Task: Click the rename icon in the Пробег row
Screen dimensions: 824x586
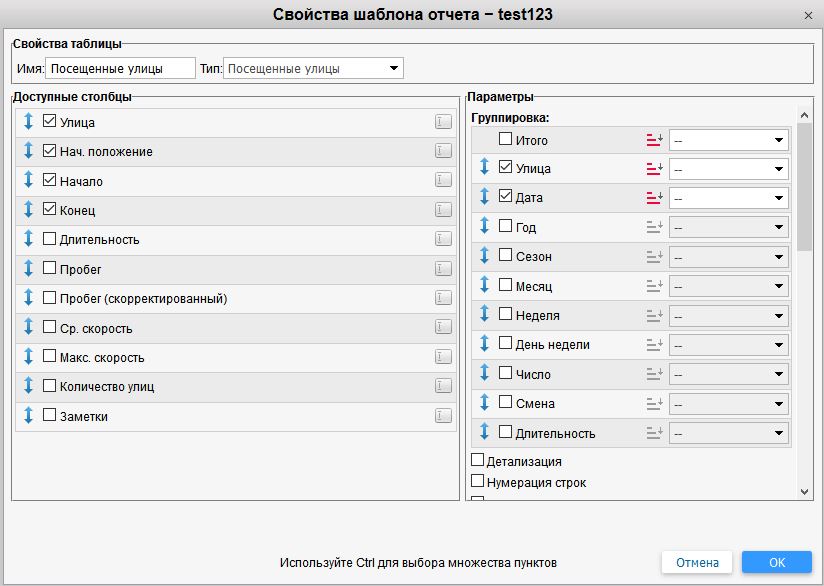Action: [443, 269]
